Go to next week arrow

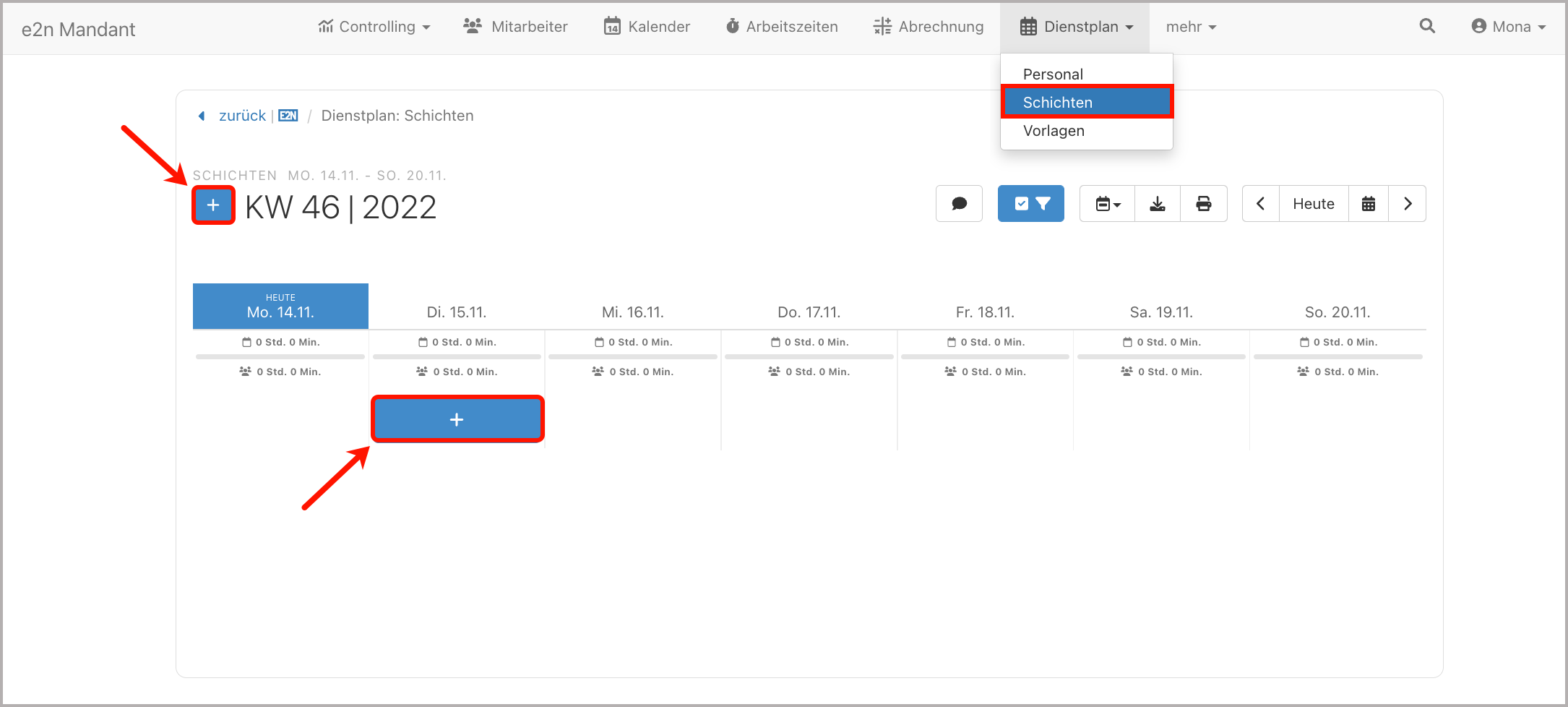(1407, 204)
